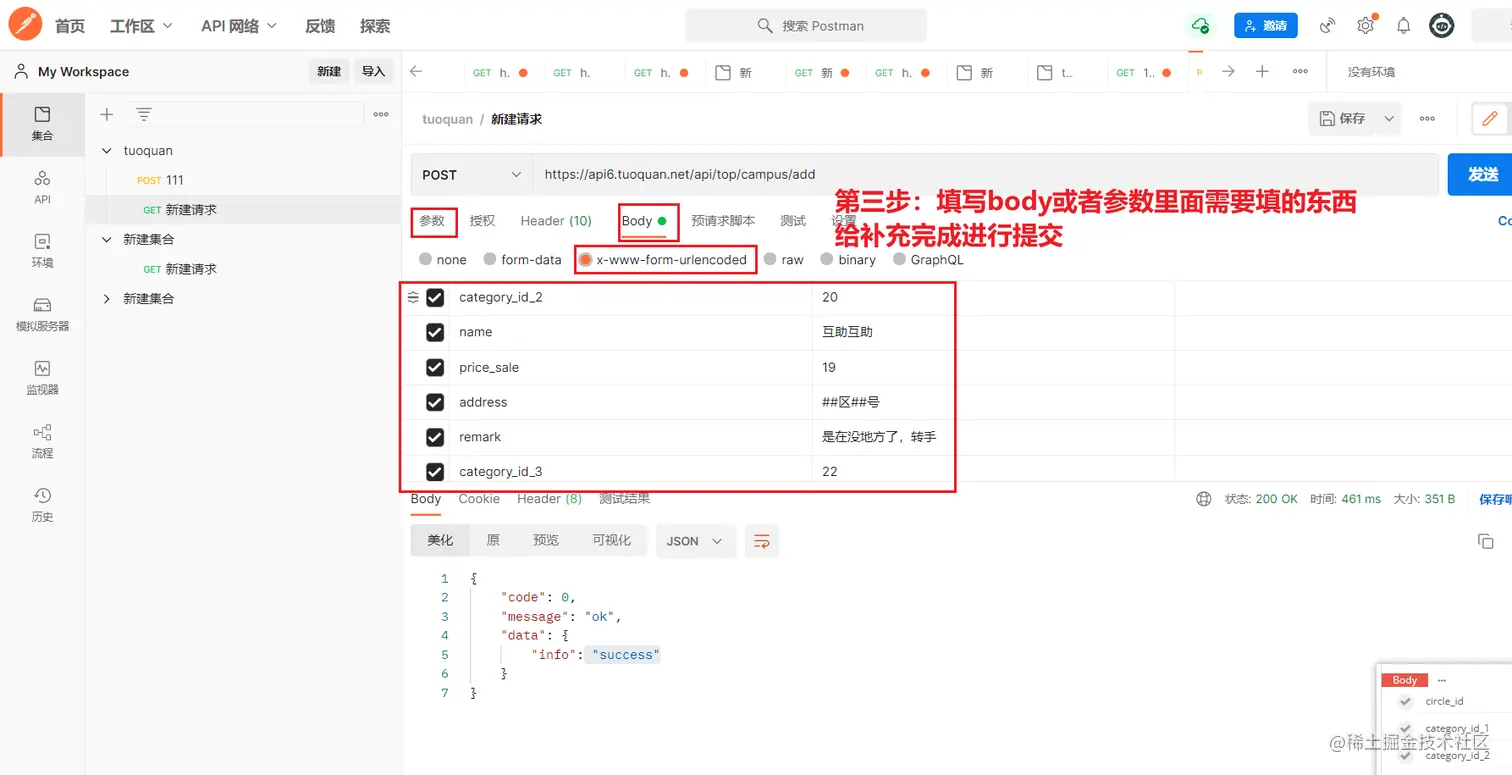
Task: Click the 邀请 invite button
Action: click(1265, 26)
